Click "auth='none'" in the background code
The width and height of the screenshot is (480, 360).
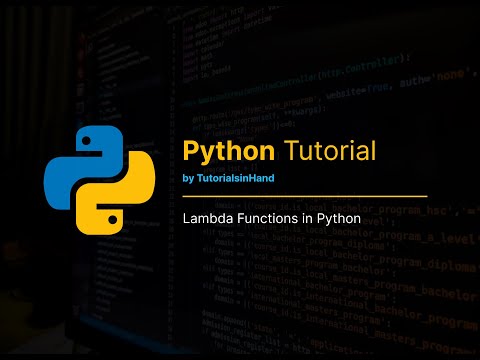pos(432,78)
